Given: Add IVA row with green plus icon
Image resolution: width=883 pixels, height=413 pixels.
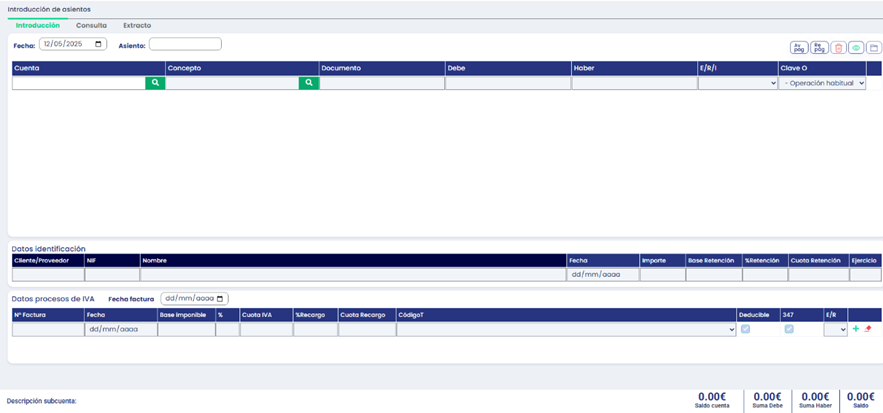Looking at the screenshot, I should click(855, 329).
